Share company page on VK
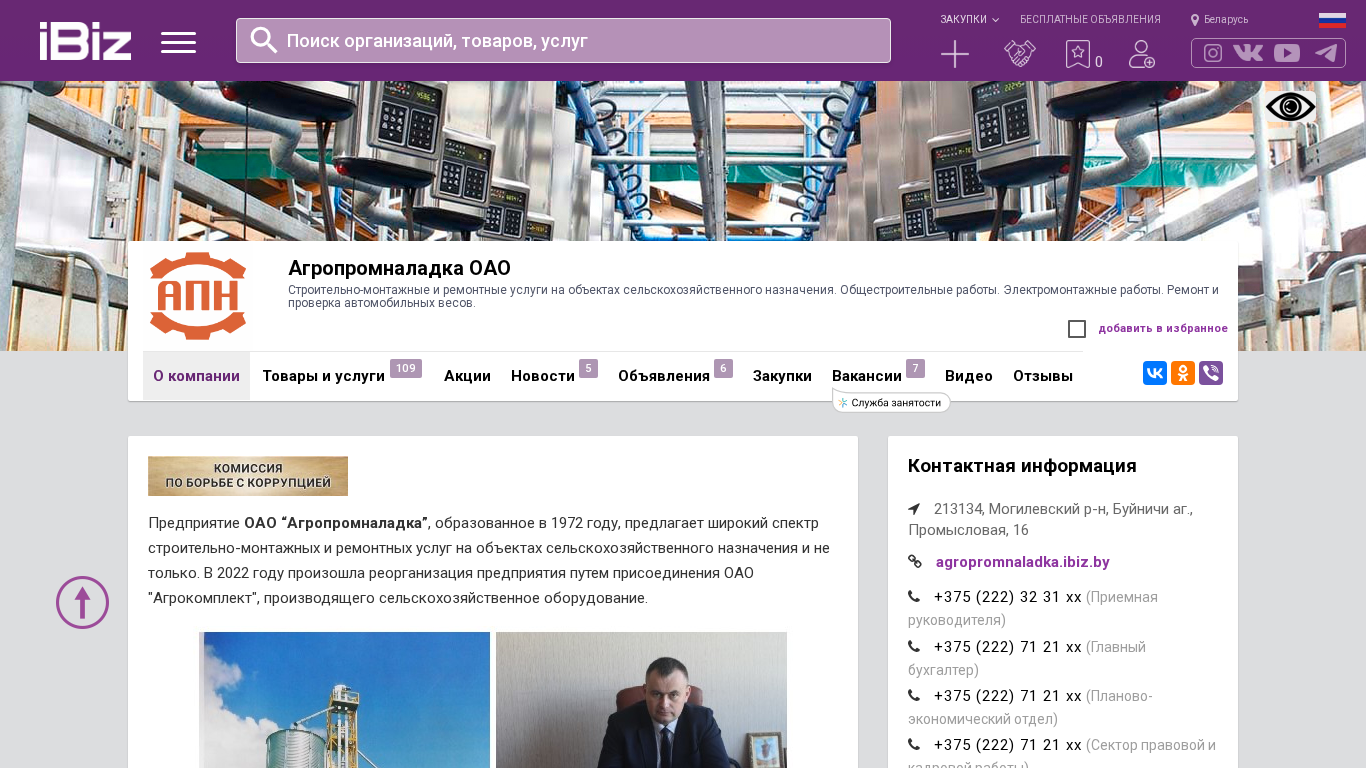The image size is (1366, 768). coord(1155,374)
